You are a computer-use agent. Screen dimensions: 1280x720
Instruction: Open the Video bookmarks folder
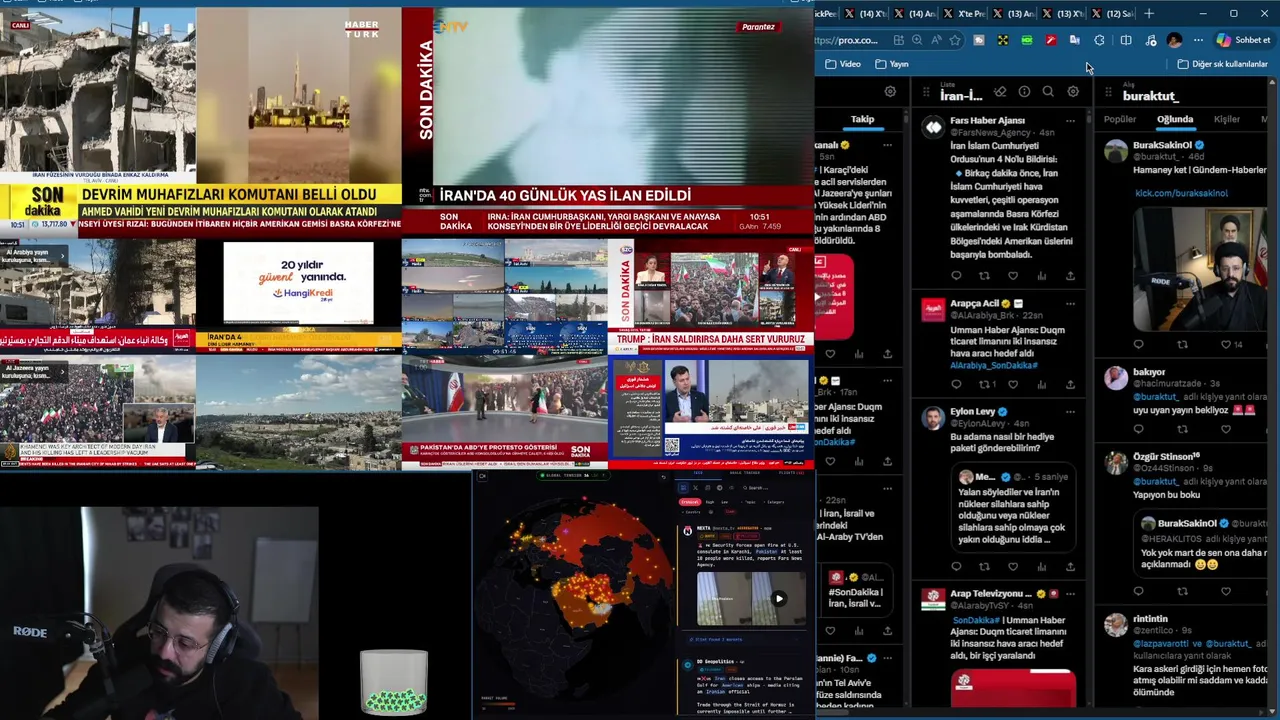click(843, 64)
